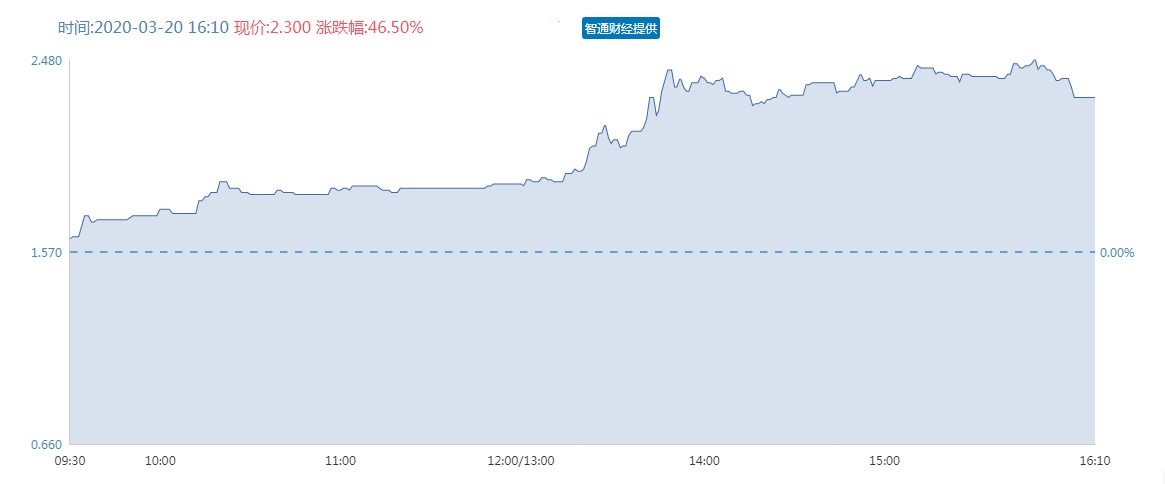
Task: Click the price line's start point at 09:30
Action: 70,238
